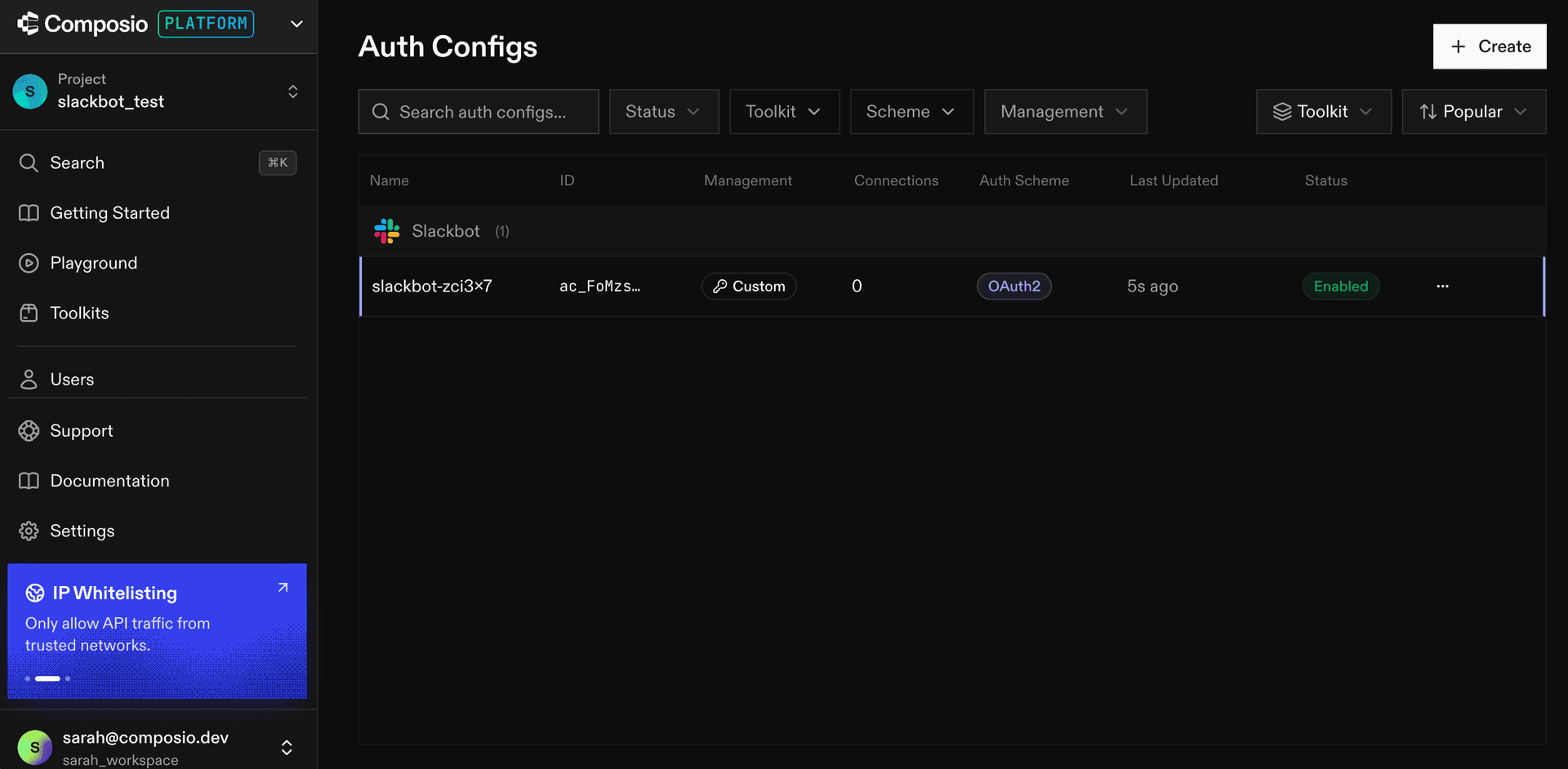
Task: Open the Scheme filter dropdown
Action: tap(911, 112)
